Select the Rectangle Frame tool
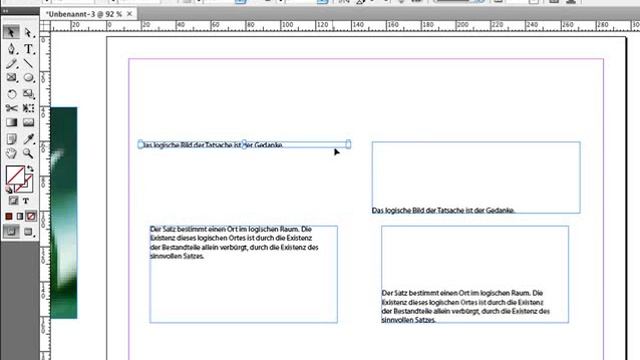640x360 pixels. coord(11,78)
